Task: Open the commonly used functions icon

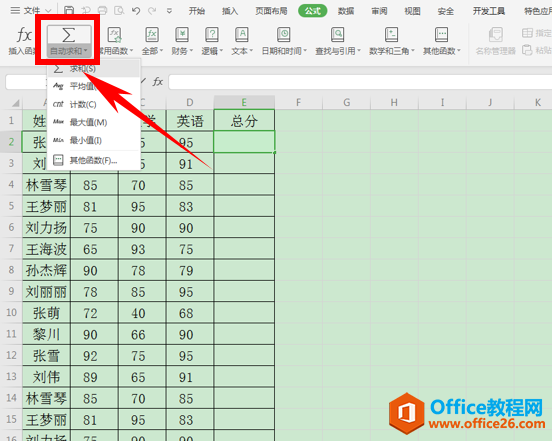Action: coord(114,35)
